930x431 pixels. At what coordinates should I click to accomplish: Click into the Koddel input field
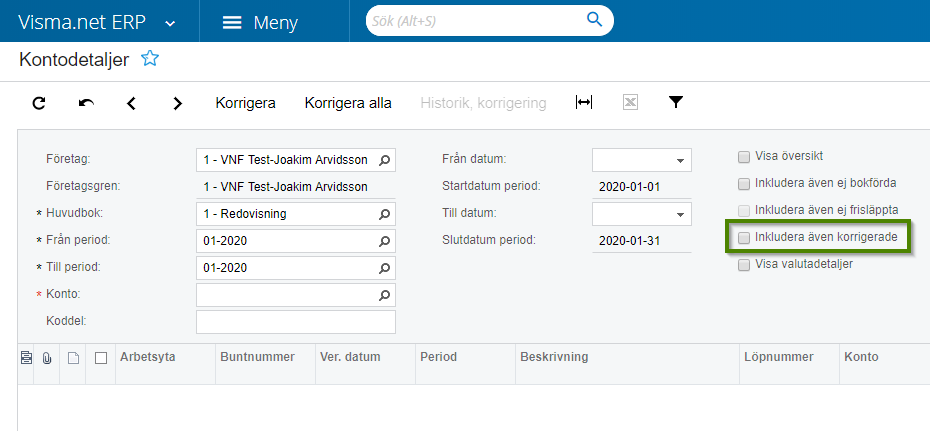pyautogui.click(x=295, y=322)
